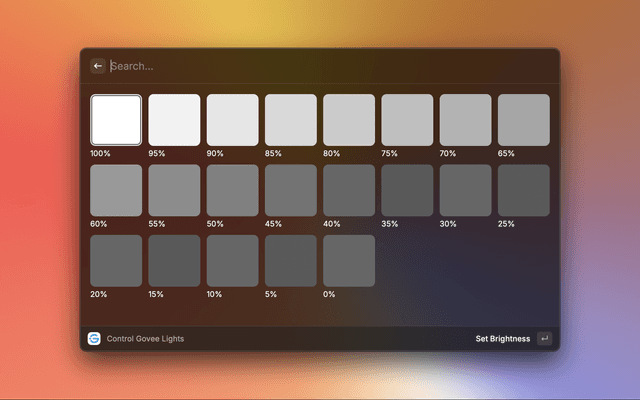This screenshot has height=400, width=640.
Task: Click the back arrow button
Action: (98, 66)
